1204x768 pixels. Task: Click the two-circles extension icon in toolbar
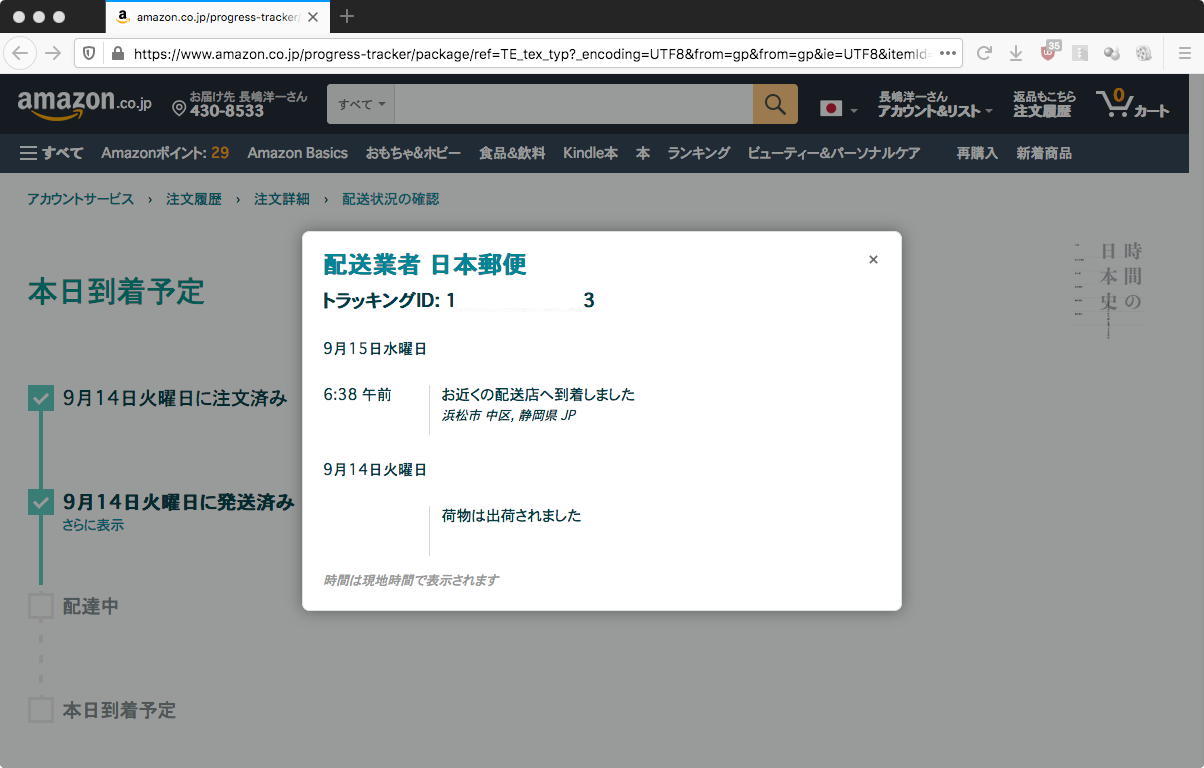click(1112, 53)
